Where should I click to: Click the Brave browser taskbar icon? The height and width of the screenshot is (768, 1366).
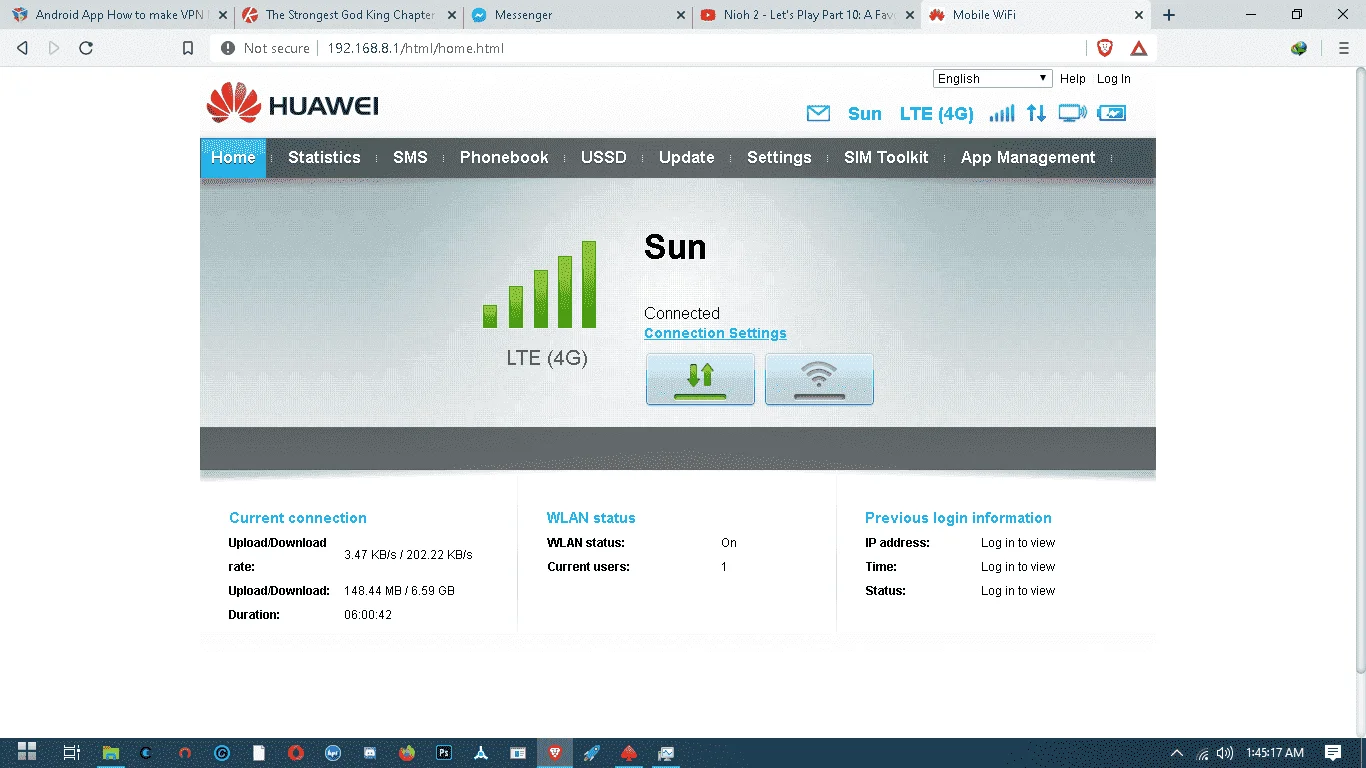(x=554, y=752)
